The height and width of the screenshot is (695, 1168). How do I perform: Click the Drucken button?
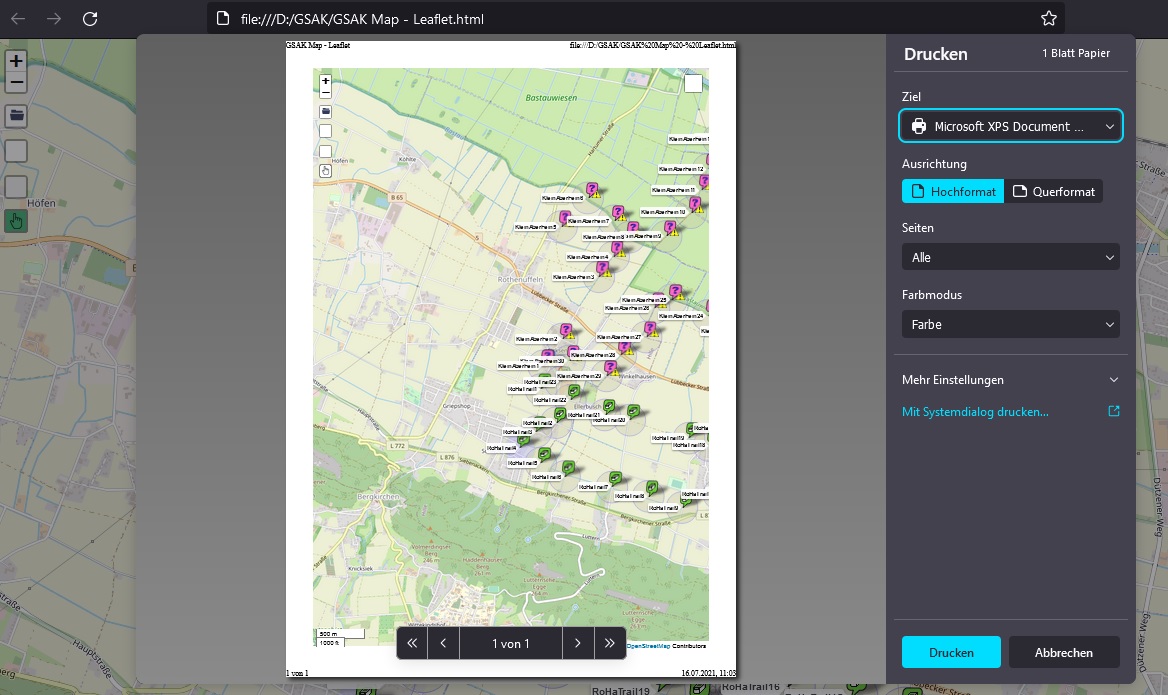[x=951, y=652]
